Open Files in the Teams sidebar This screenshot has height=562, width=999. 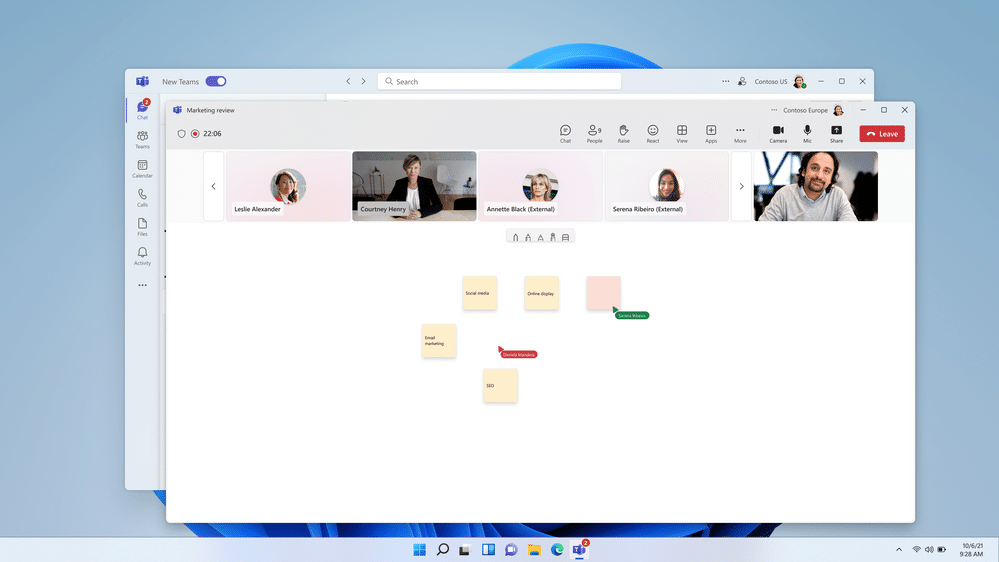pos(142,227)
